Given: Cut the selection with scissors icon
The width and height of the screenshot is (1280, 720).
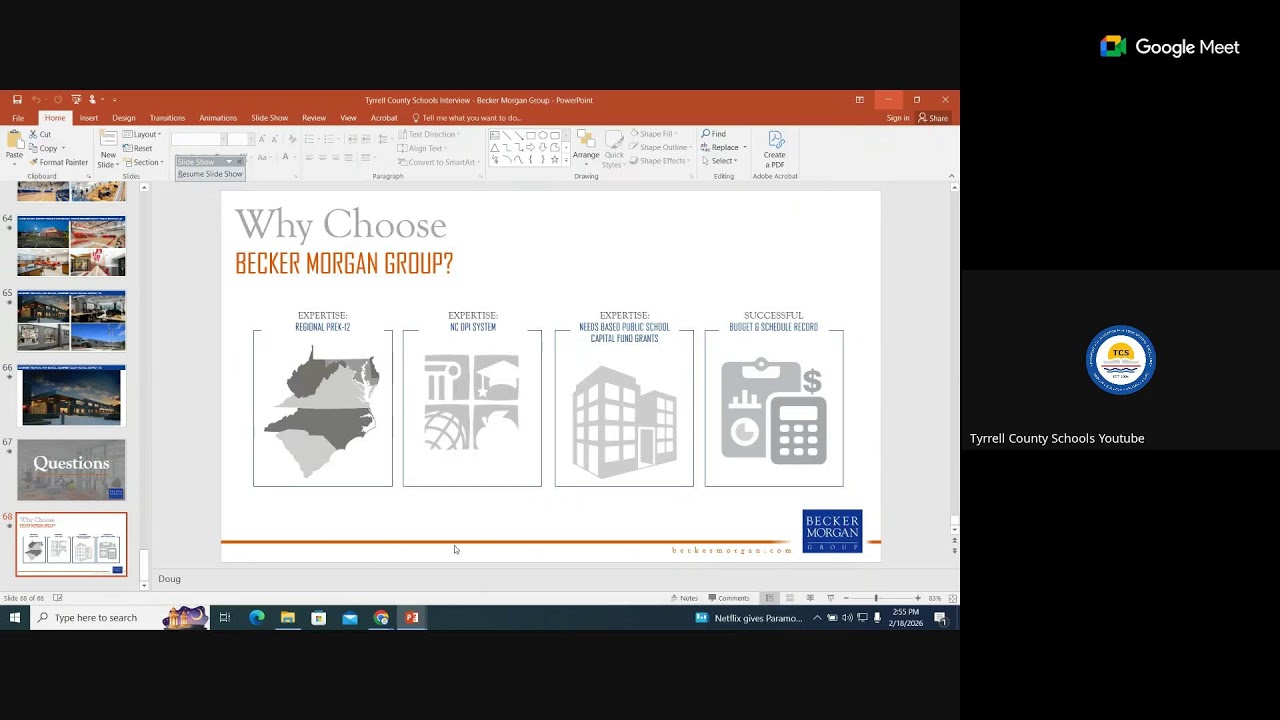Looking at the screenshot, I should tap(40, 134).
